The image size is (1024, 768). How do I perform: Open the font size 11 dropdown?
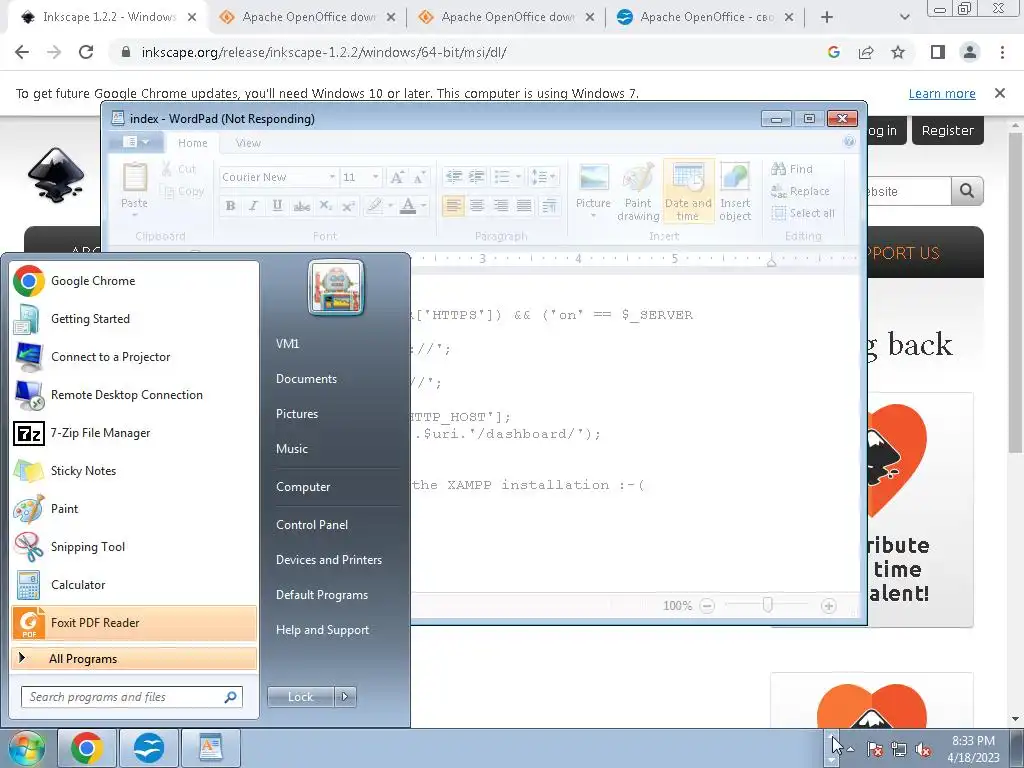(375, 177)
